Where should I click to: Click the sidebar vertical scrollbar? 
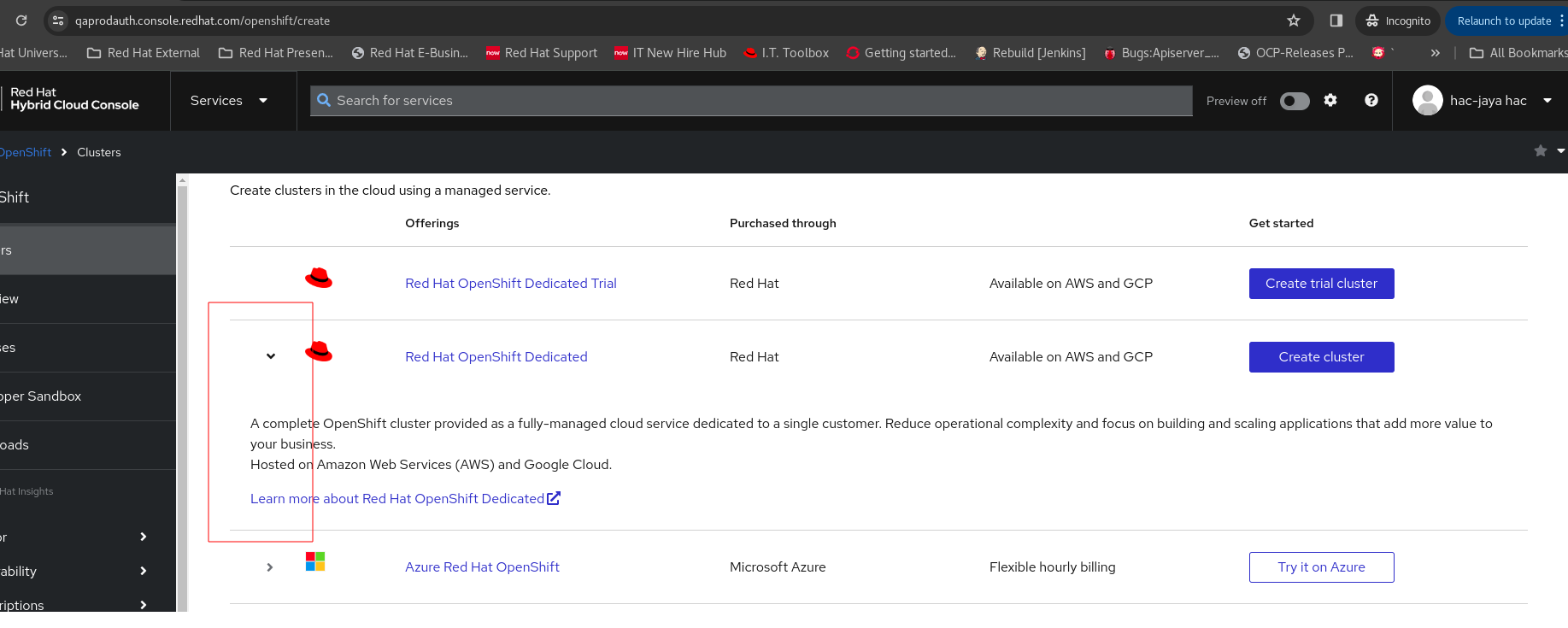[181, 393]
